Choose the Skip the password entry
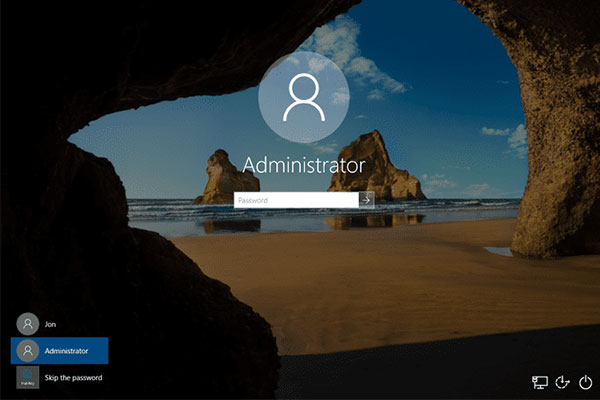This screenshot has height=400, width=600. tap(60, 377)
